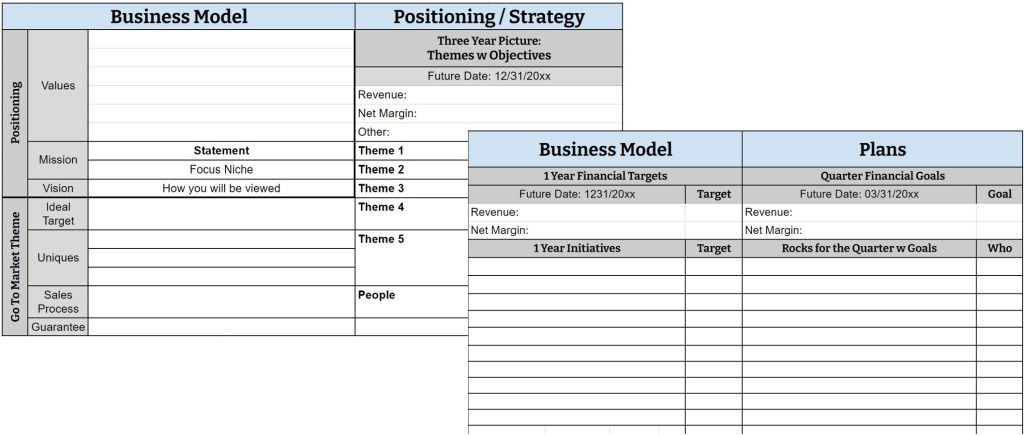Select the "Sales Process" label cell
Viewport: 1024px width, 435px height.
point(58,302)
